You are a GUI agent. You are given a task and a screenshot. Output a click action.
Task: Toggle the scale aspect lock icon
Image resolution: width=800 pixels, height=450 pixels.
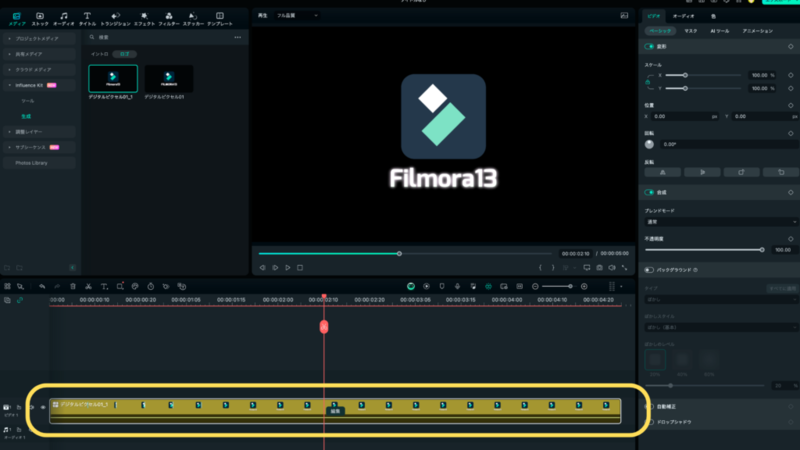647,82
